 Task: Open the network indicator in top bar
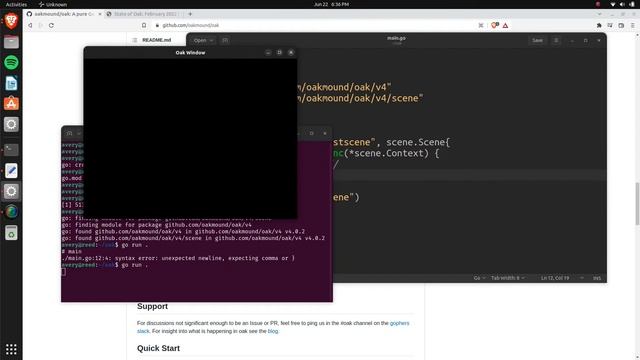point(613,4)
